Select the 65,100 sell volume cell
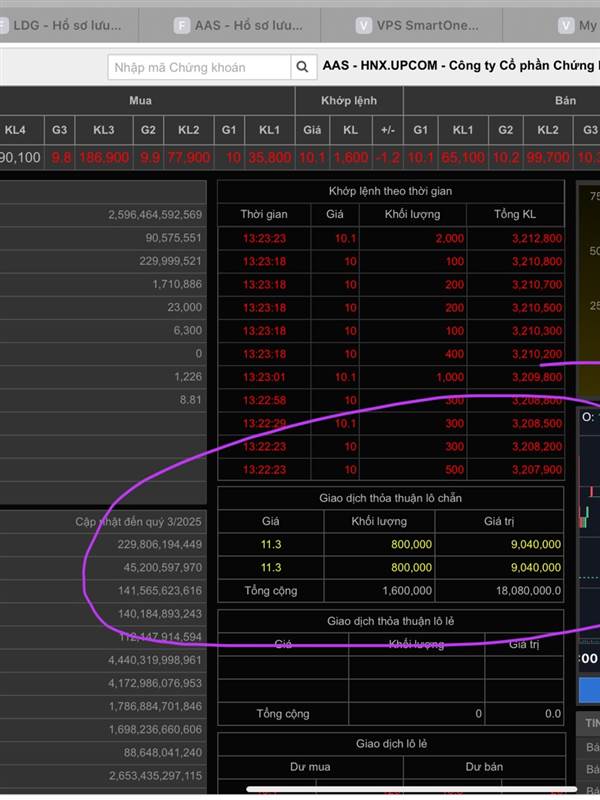This screenshot has height=800, width=600. tap(463, 158)
